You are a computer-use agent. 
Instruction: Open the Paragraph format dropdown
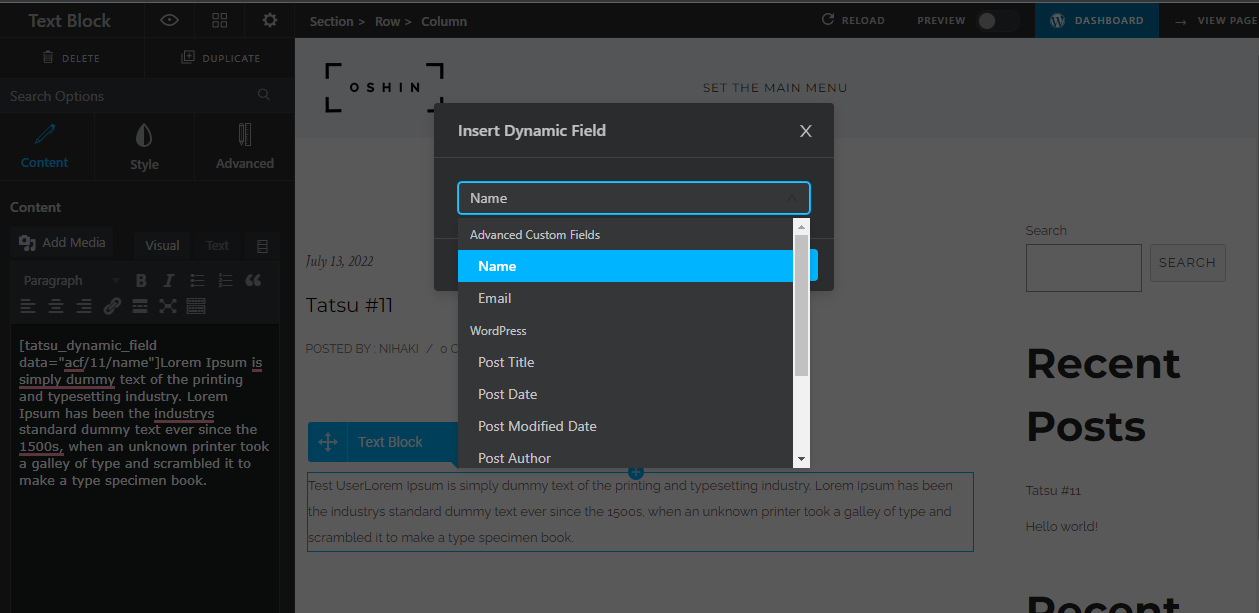[70, 281]
